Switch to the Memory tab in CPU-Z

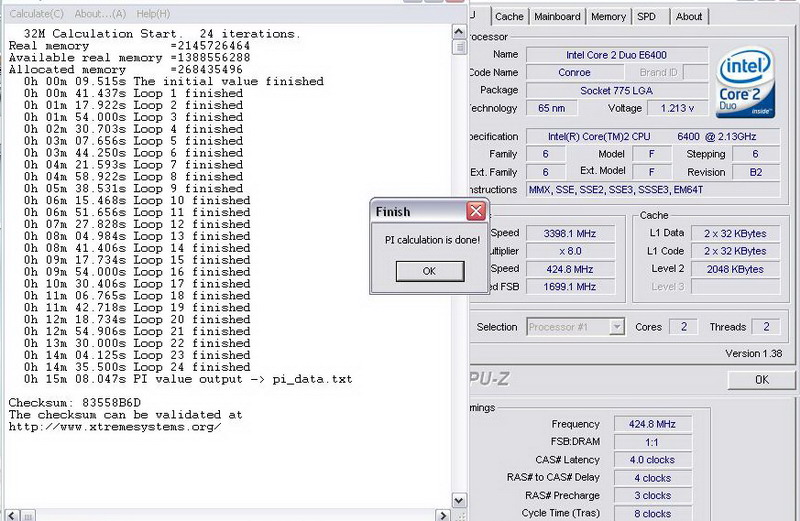608,16
